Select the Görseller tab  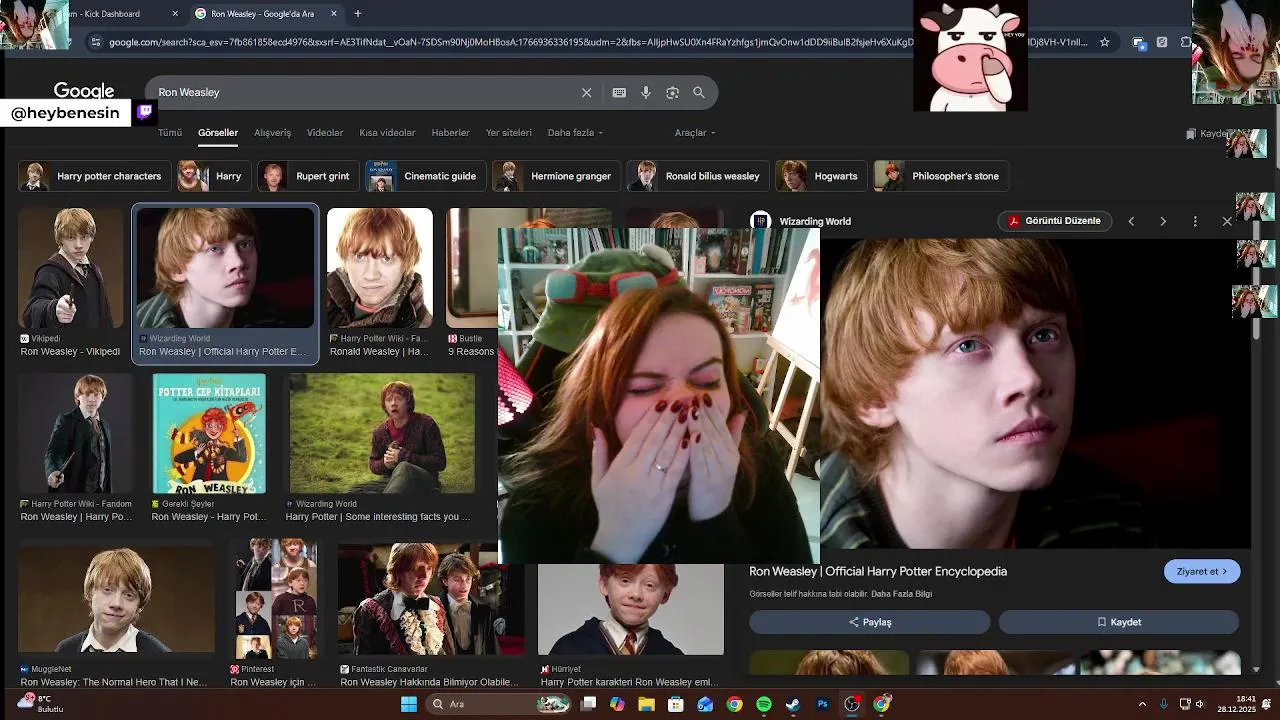[x=218, y=133]
